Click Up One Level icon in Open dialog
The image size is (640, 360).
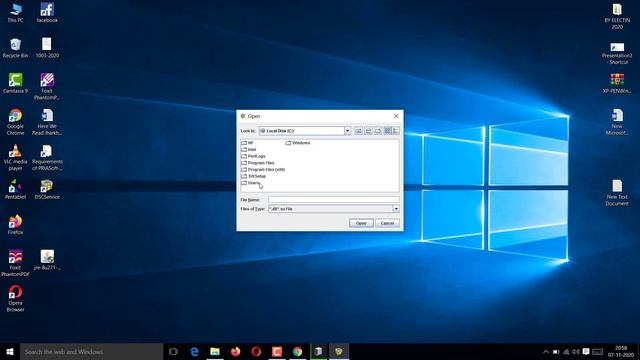point(358,131)
